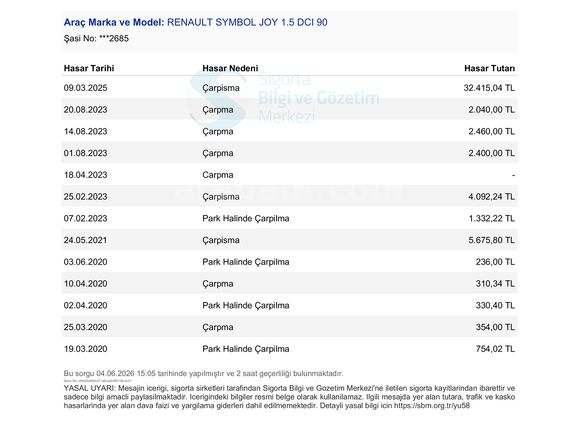This screenshot has width=580, height=435.
Task: Select the 4.092,24 TL damage amount
Action: (492, 196)
